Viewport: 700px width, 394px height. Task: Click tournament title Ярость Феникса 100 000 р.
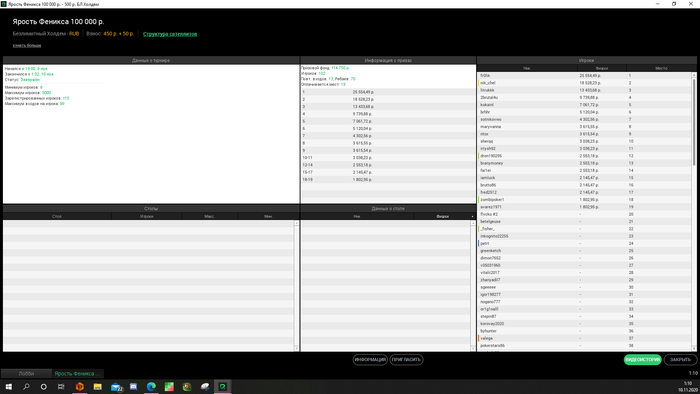pos(58,21)
